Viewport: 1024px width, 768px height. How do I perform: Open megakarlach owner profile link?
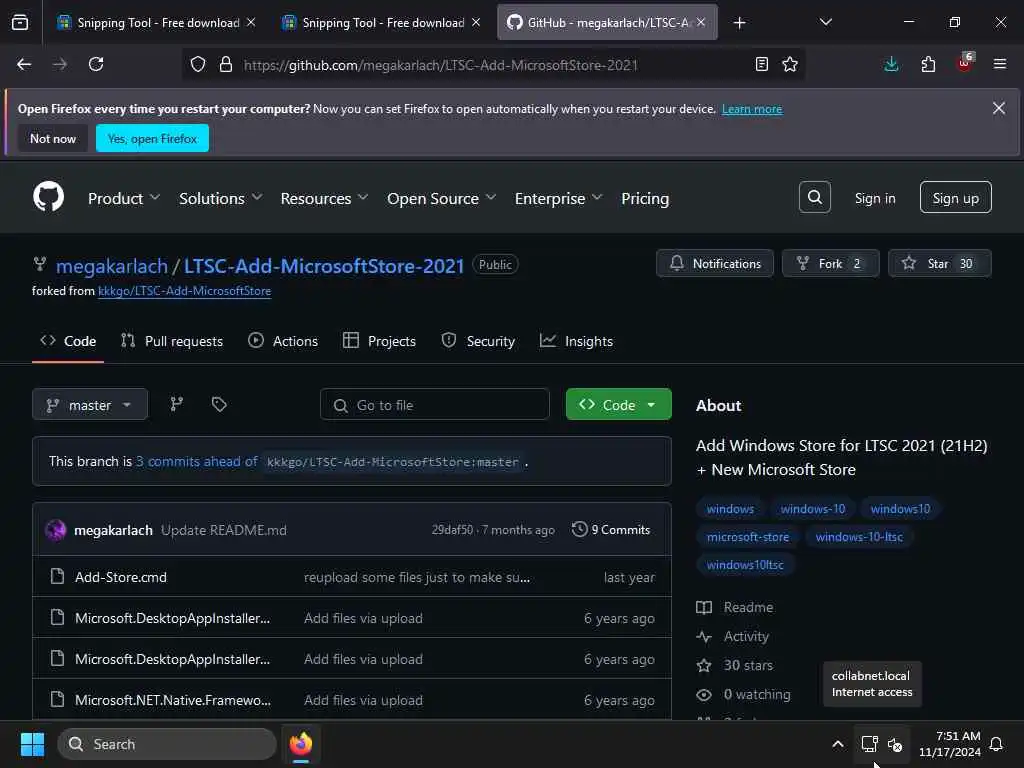pyautogui.click(x=112, y=266)
